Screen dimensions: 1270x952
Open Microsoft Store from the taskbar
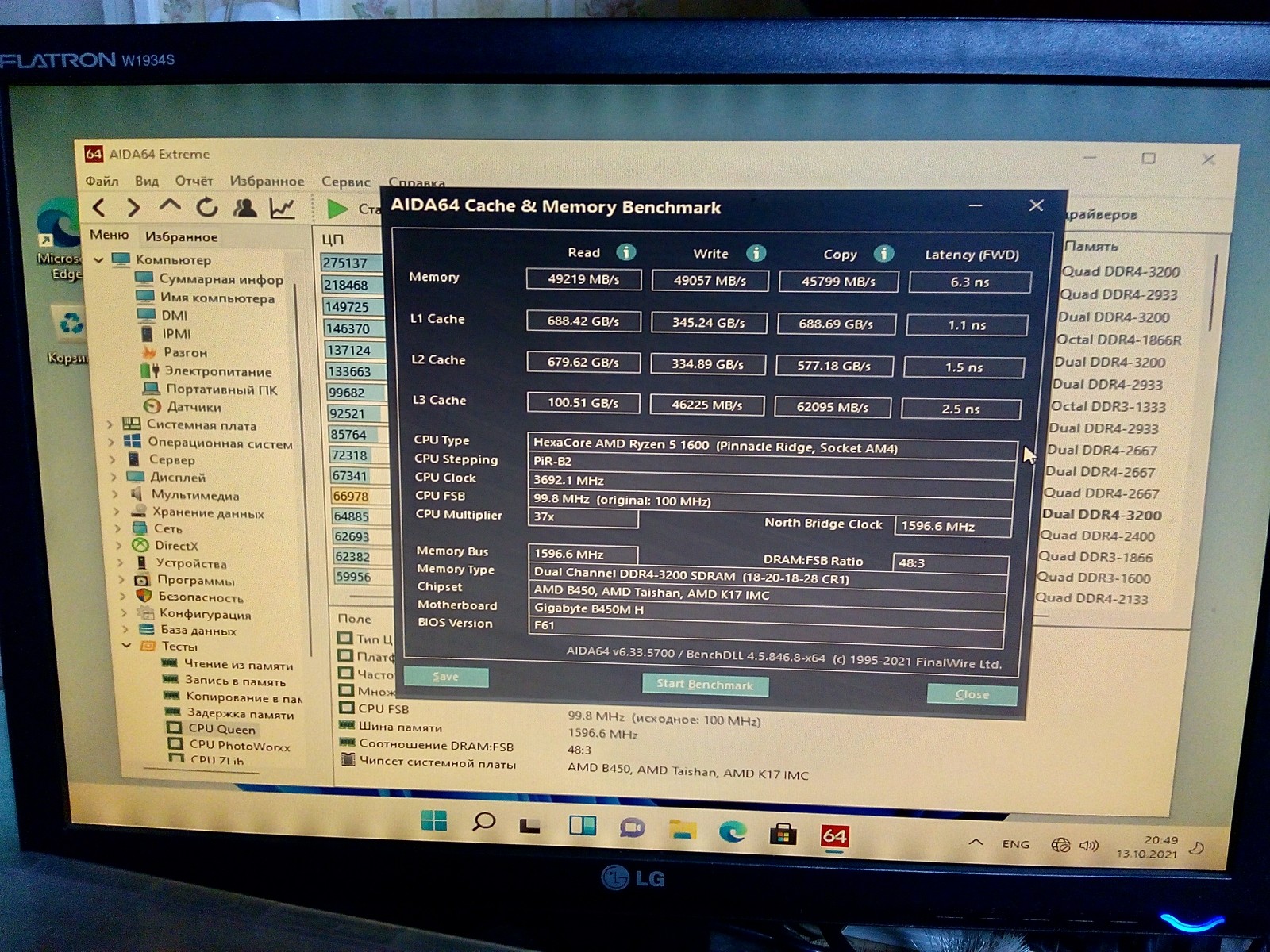[x=783, y=833]
